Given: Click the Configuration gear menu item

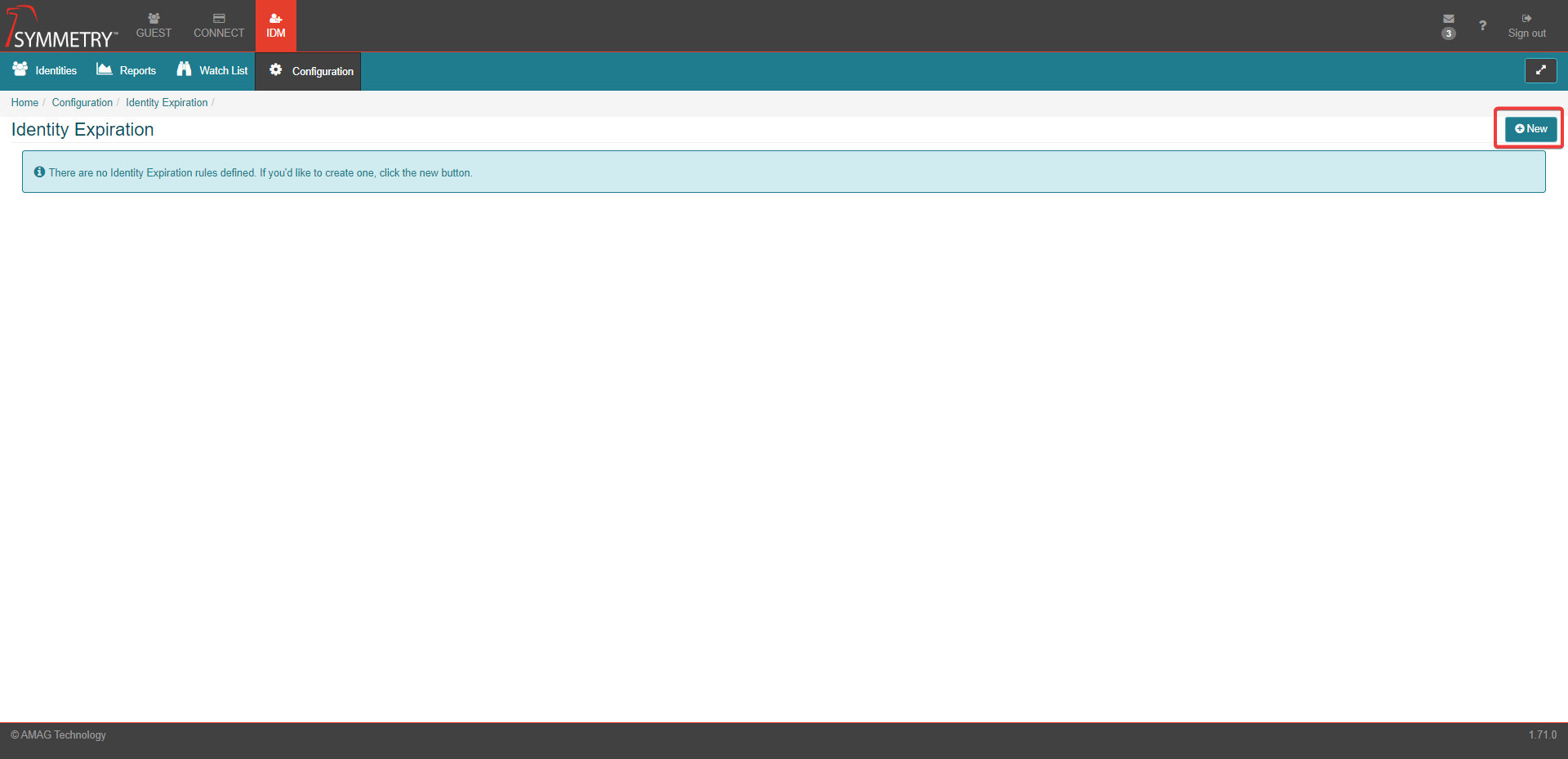Looking at the screenshot, I should click(x=312, y=71).
